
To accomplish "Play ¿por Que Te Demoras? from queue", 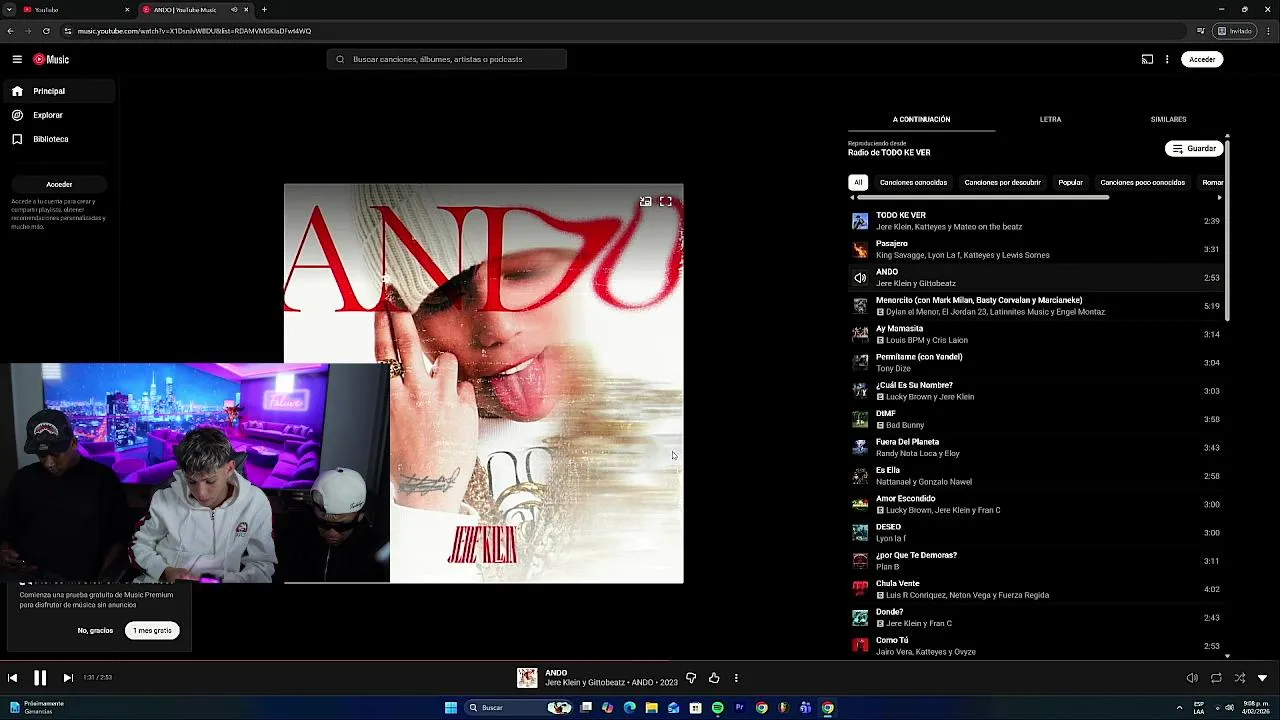I will tap(1036, 561).
